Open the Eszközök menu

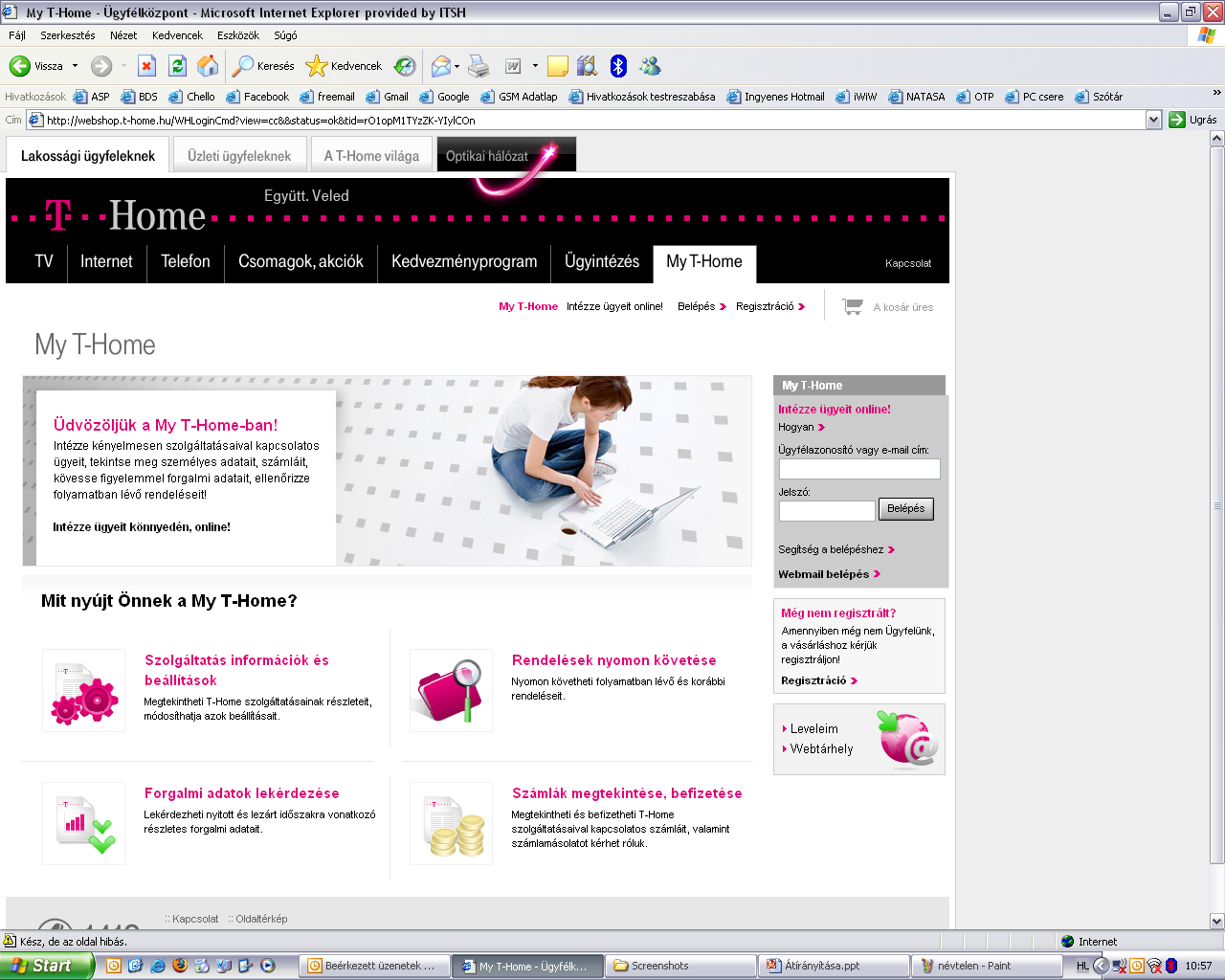(238, 35)
